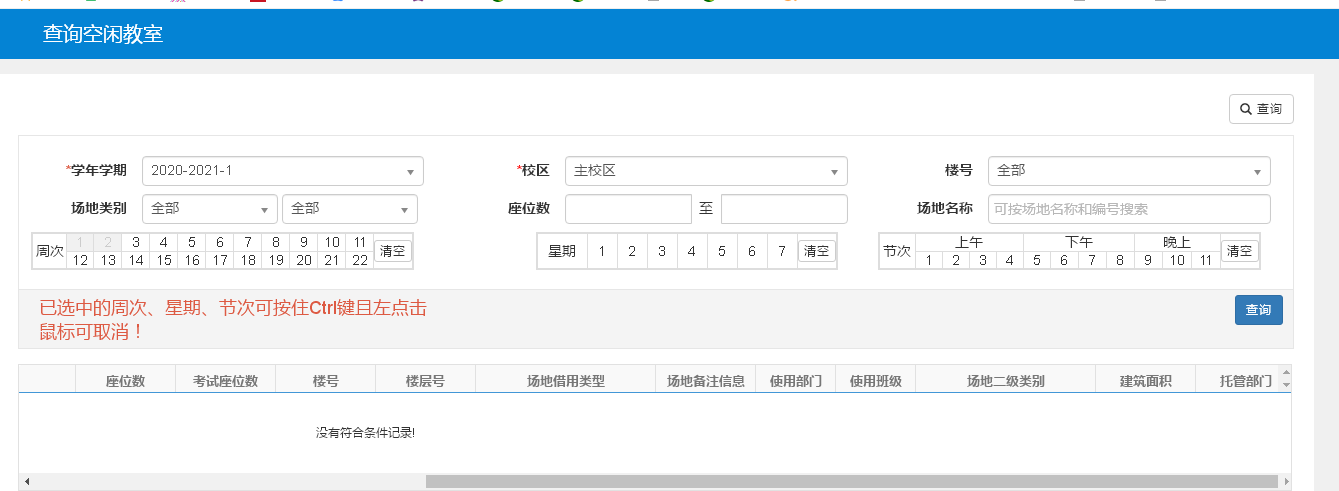Expand the 校区 dropdown showing 主校区
This screenshot has width=1339, height=491.
pyautogui.click(x=705, y=171)
